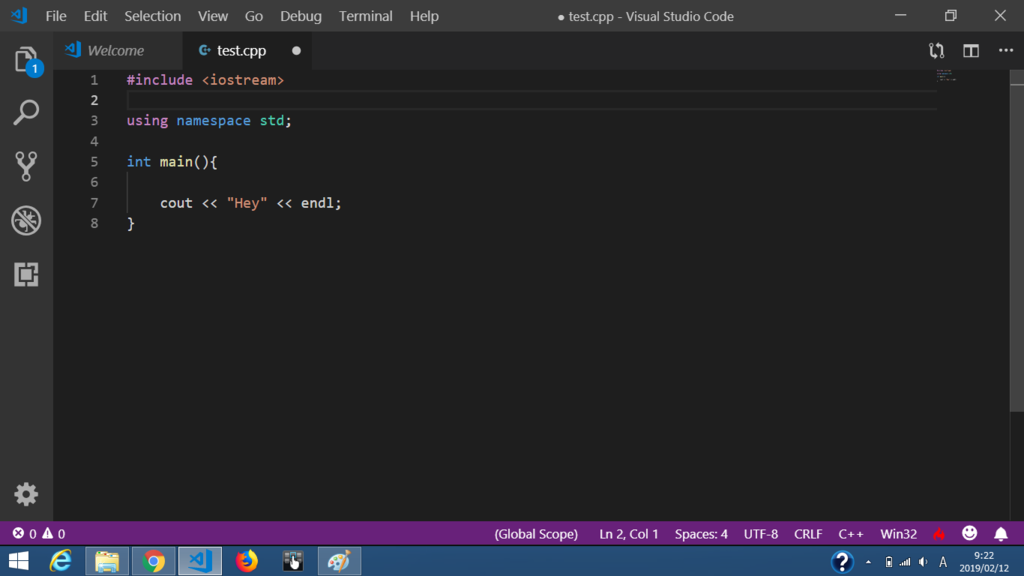Open the Help menu
The width and height of the screenshot is (1024, 576).
pyautogui.click(x=424, y=16)
